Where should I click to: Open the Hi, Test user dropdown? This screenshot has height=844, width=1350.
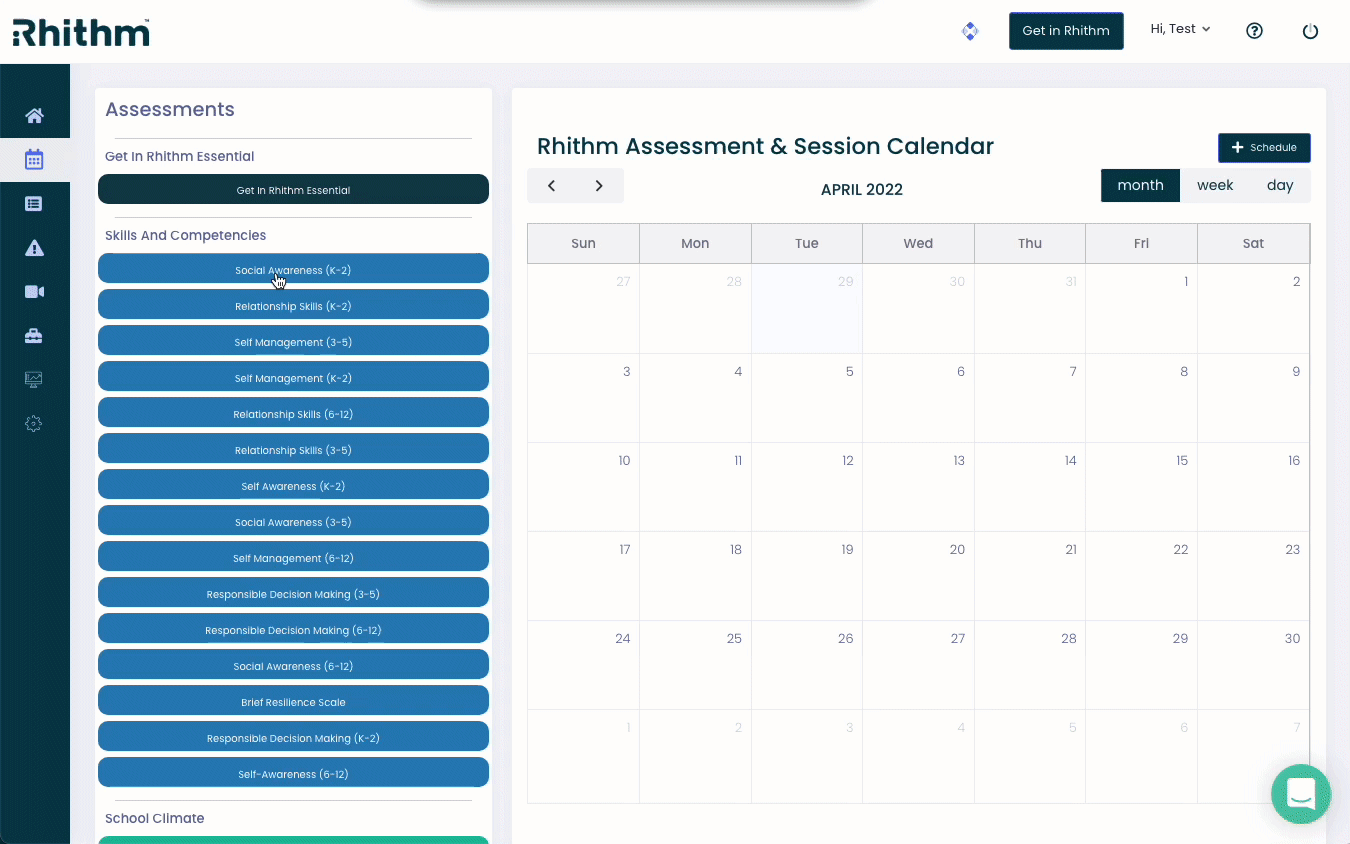pyautogui.click(x=1180, y=29)
